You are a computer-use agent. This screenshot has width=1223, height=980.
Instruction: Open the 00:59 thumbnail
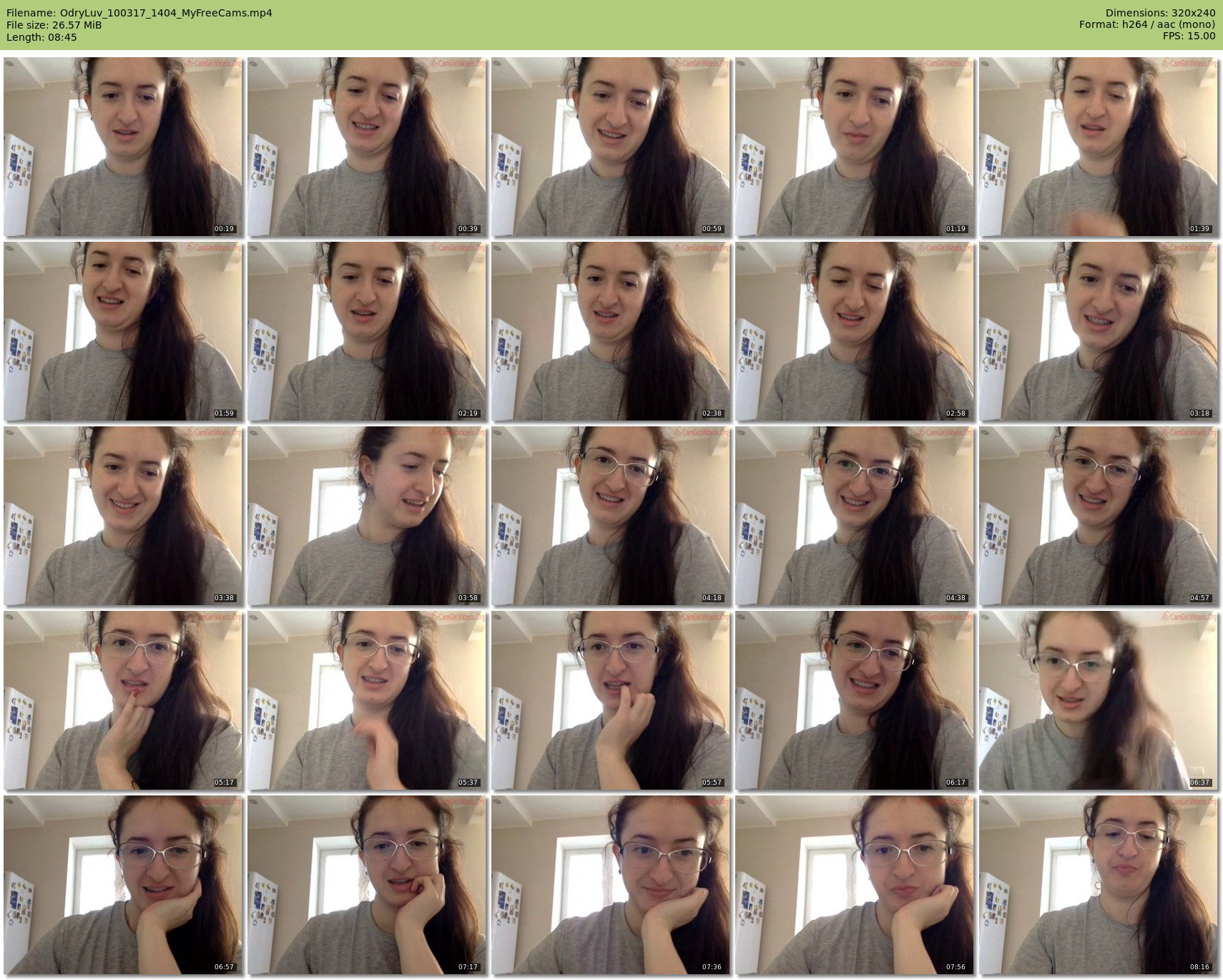pyautogui.click(x=611, y=147)
